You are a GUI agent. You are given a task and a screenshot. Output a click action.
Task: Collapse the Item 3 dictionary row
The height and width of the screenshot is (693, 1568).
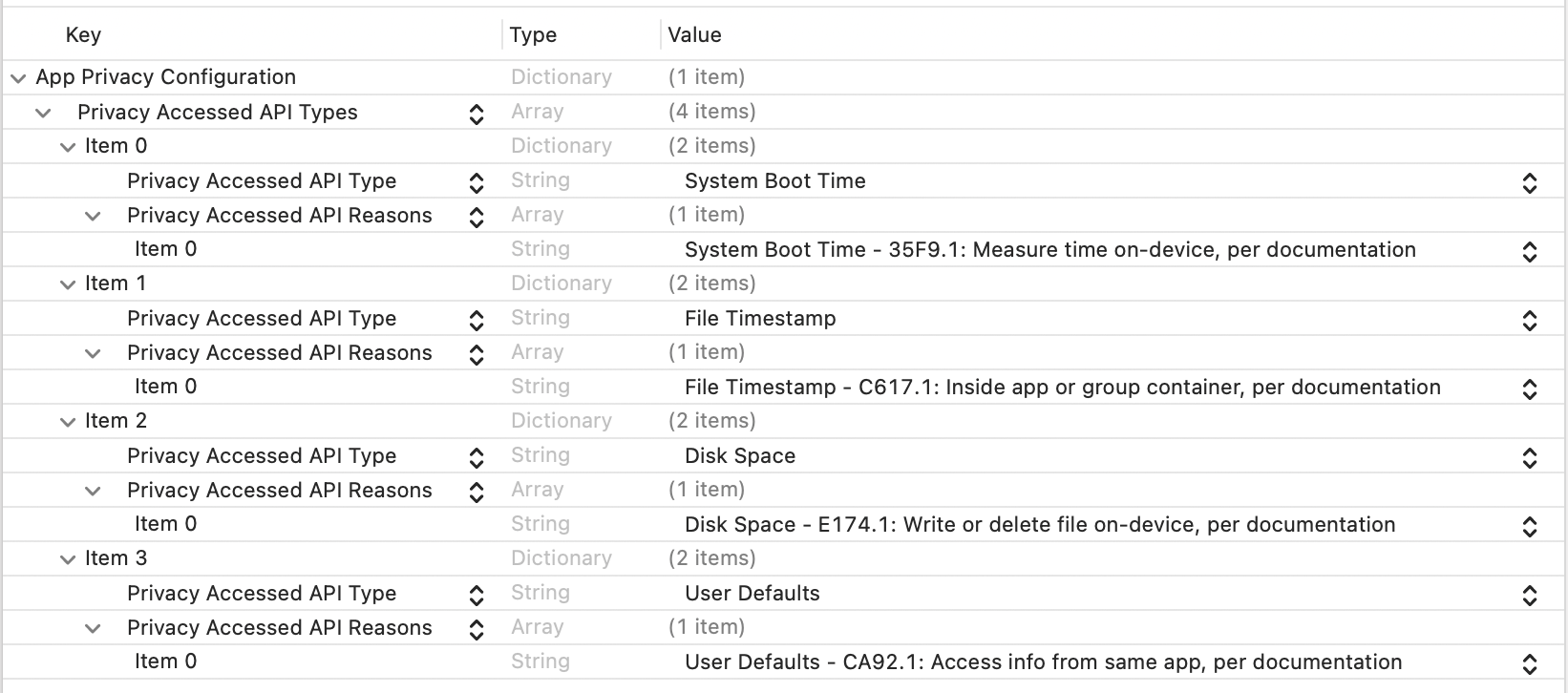[x=68, y=559]
